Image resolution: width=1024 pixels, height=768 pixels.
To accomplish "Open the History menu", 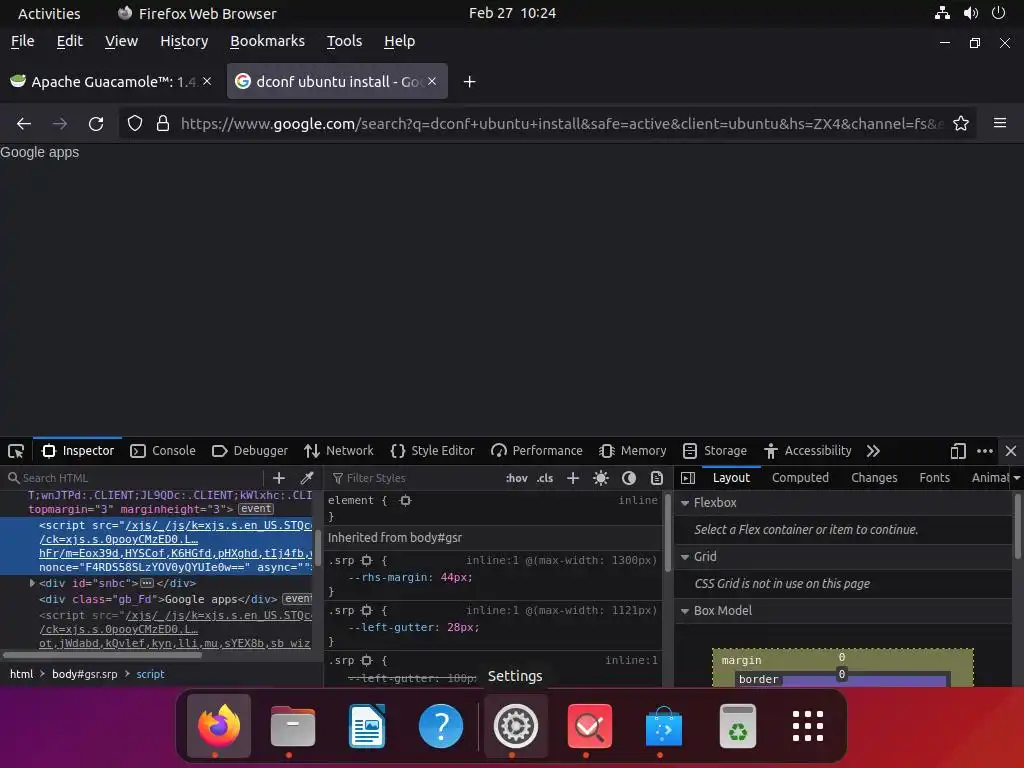I will (184, 41).
